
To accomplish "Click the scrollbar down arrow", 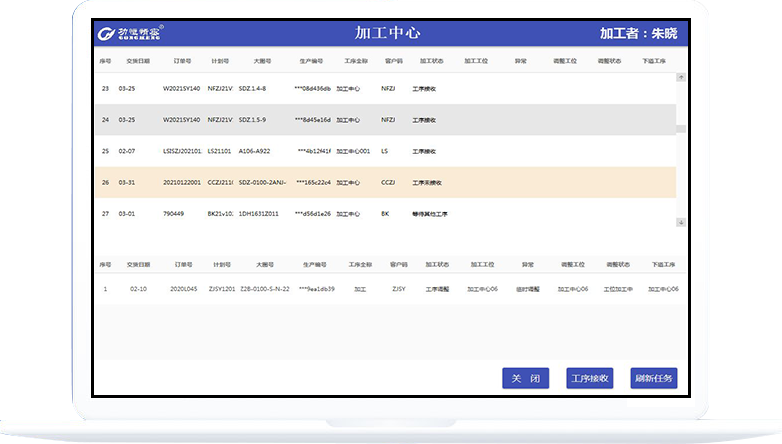I will pyautogui.click(x=681, y=222).
